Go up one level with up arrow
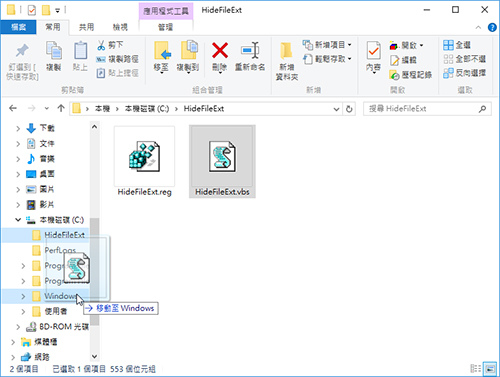 [x=61, y=108]
